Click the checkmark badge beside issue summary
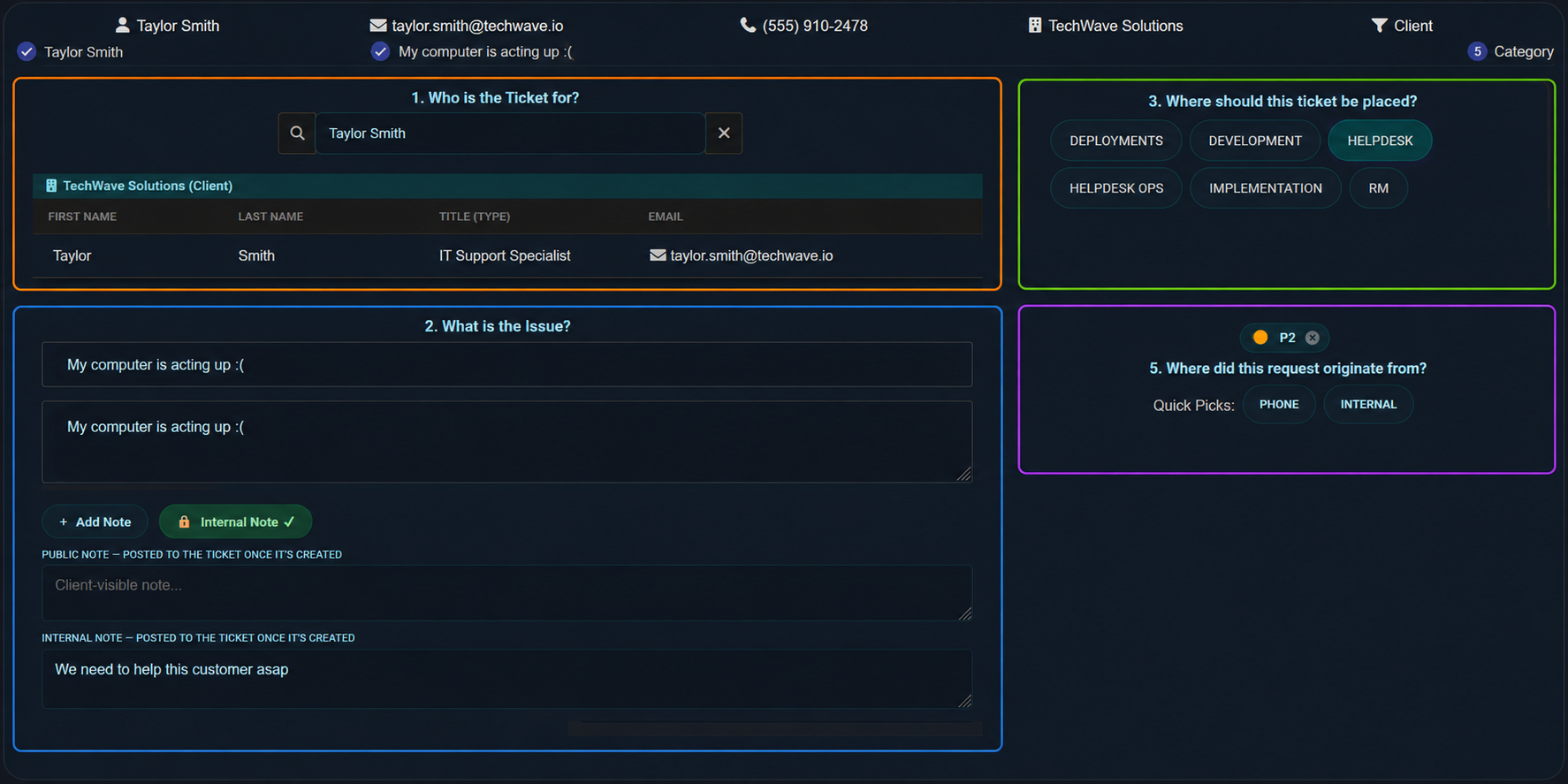 (x=380, y=51)
